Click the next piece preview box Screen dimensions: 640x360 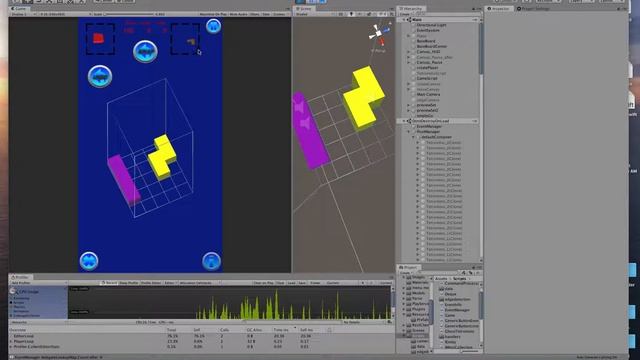tap(185, 39)
